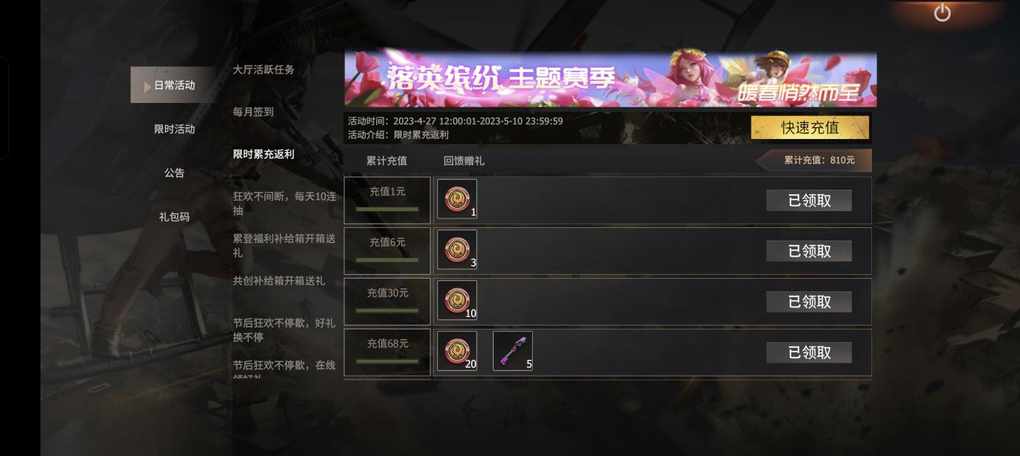
Task: Select 限时累充返利 activity
Action: click(263, 154)
